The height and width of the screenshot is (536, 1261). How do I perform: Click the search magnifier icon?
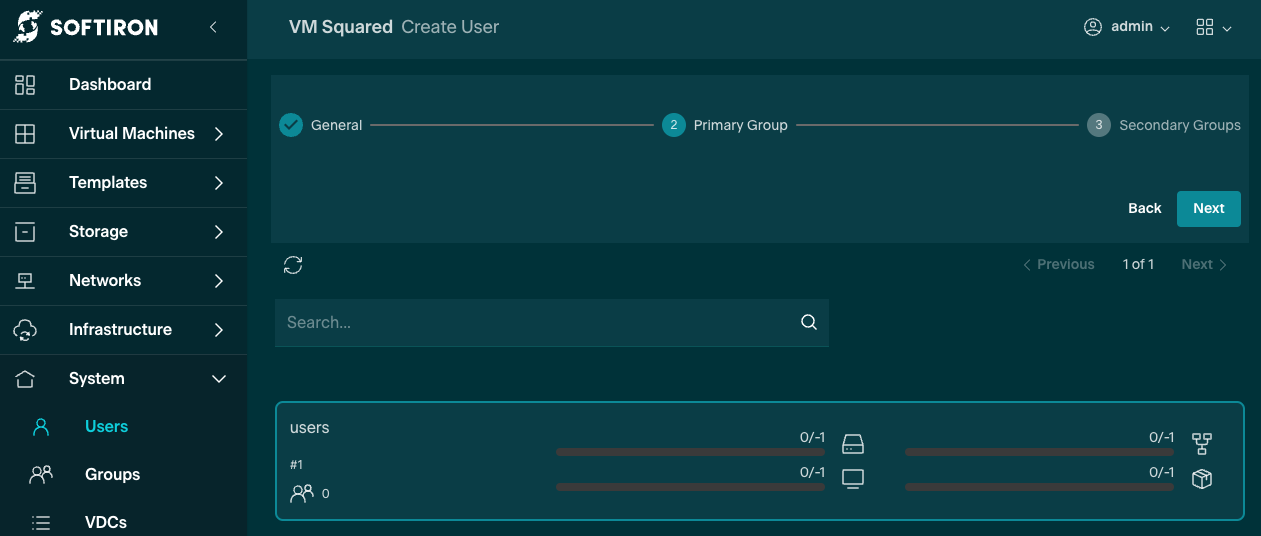coord(809,322)
